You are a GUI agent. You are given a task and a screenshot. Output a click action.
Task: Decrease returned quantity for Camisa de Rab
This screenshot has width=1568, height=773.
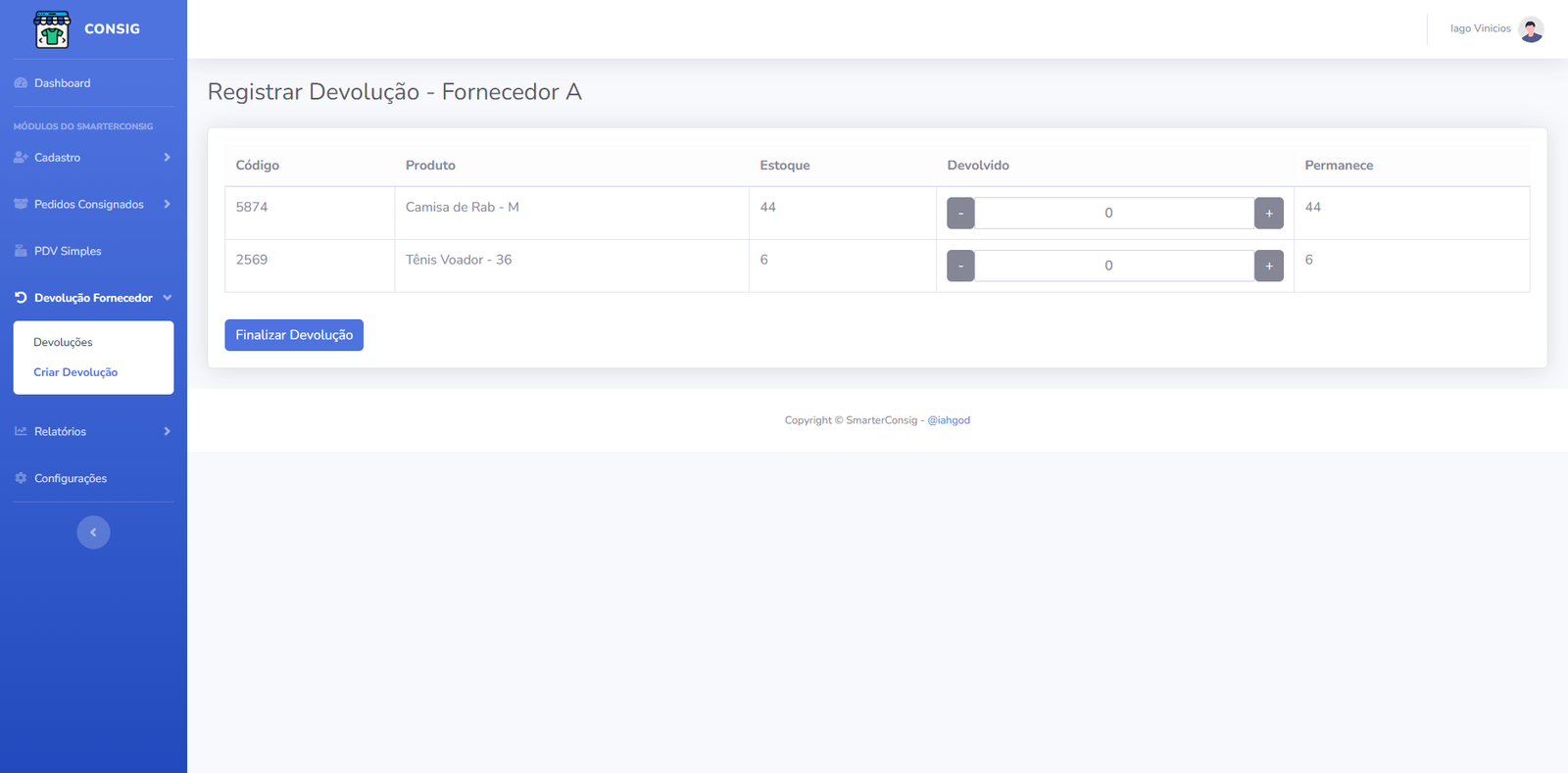pos(960,214)
